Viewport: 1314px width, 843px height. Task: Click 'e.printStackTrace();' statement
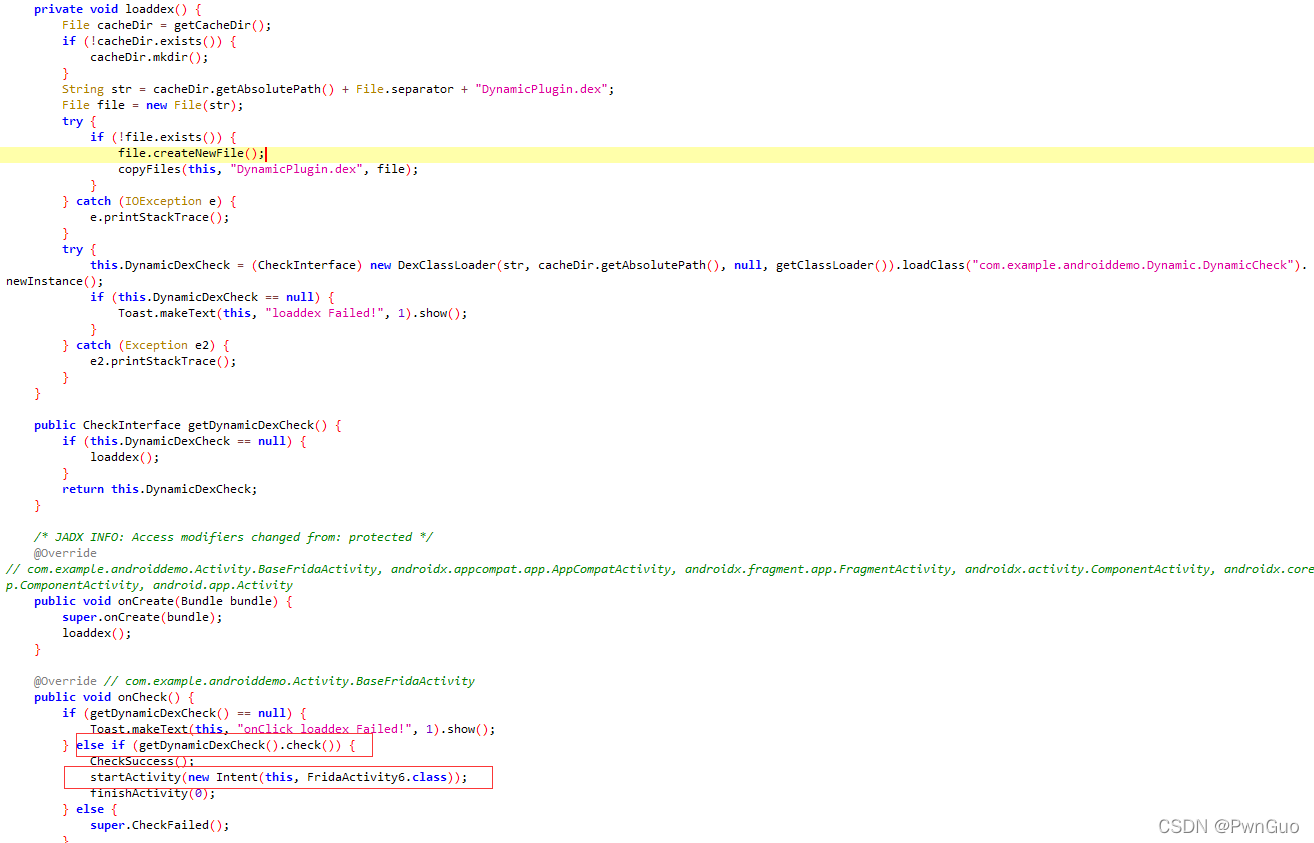tap(159, 217)
